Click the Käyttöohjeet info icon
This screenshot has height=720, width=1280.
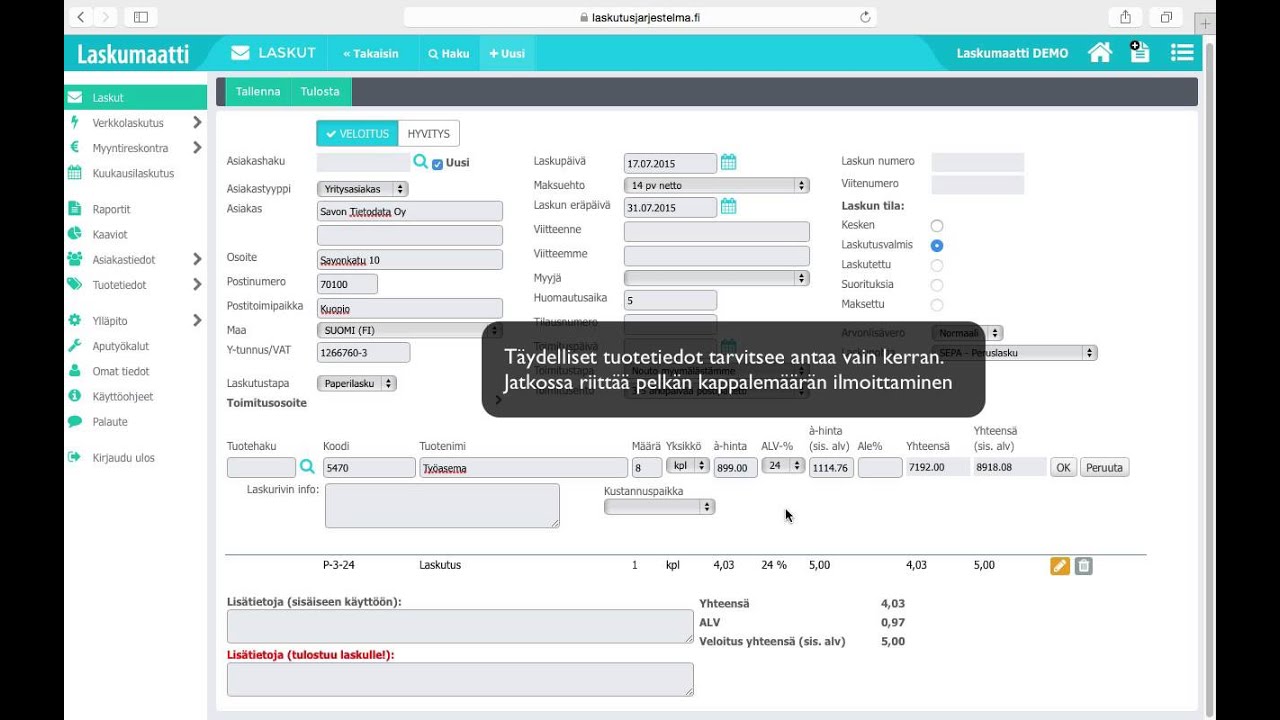(74, 396)
